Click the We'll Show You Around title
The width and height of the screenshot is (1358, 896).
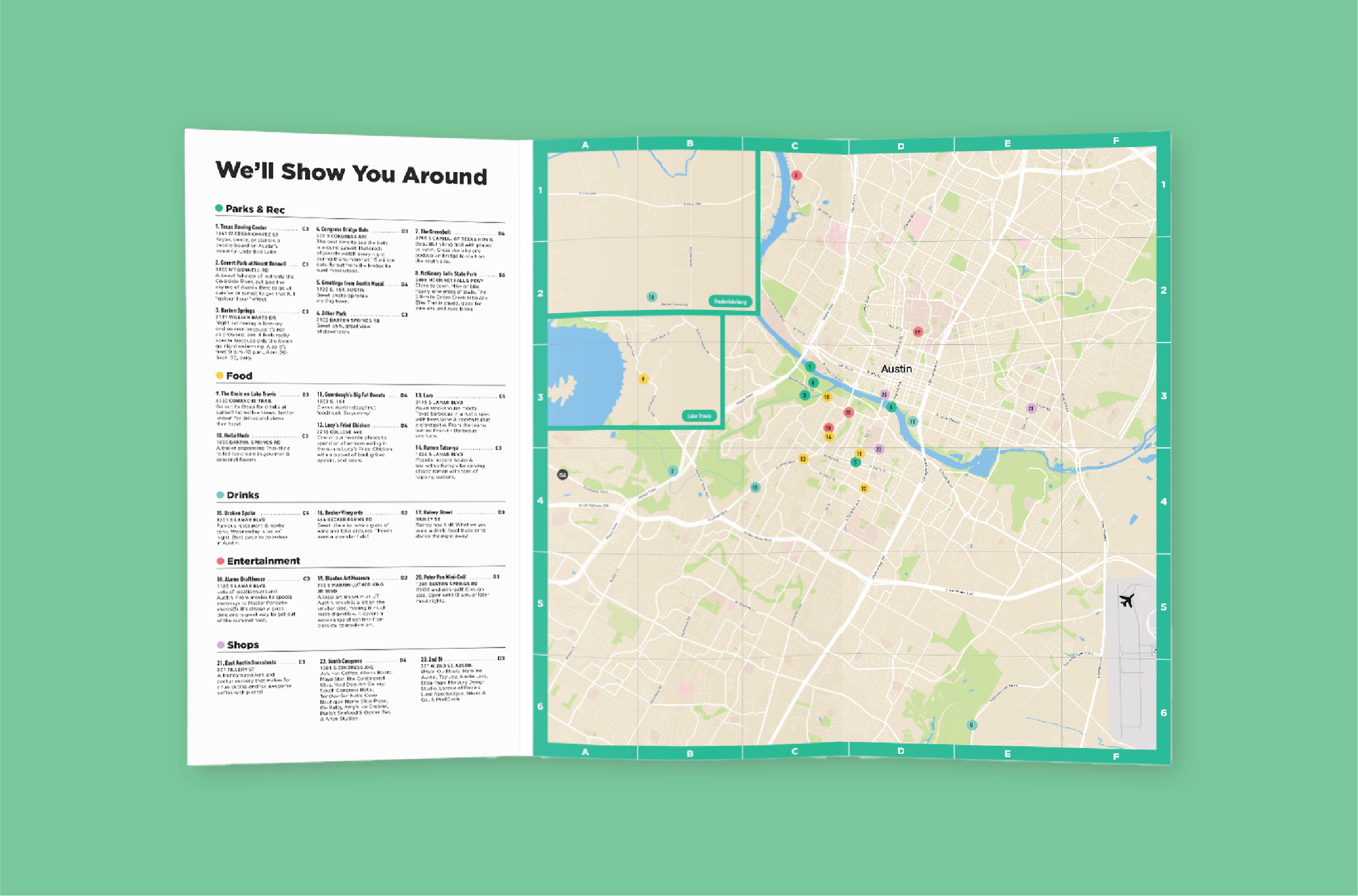click(351, 173)
